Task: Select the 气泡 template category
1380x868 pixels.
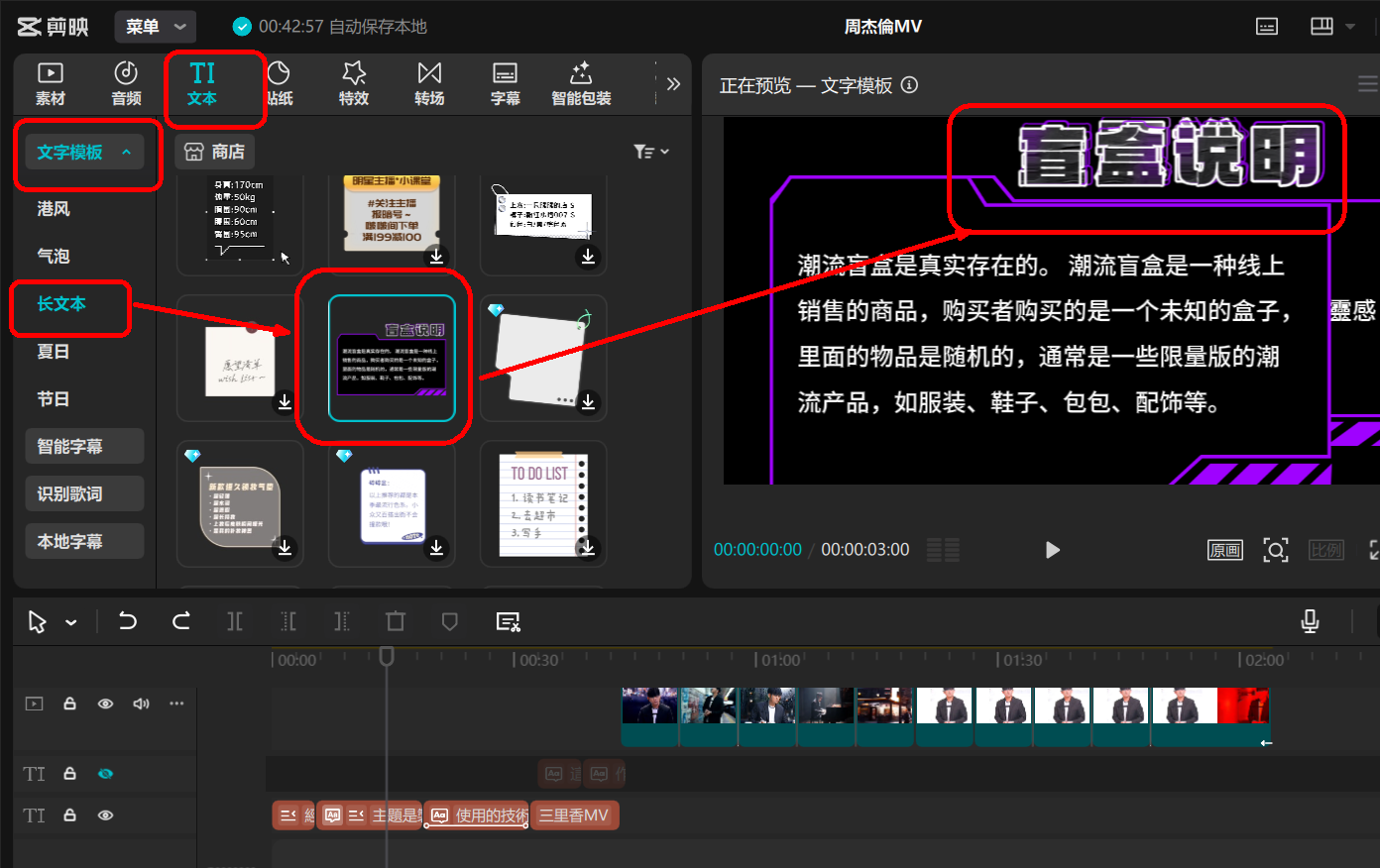Action: (x=54, y=257)
